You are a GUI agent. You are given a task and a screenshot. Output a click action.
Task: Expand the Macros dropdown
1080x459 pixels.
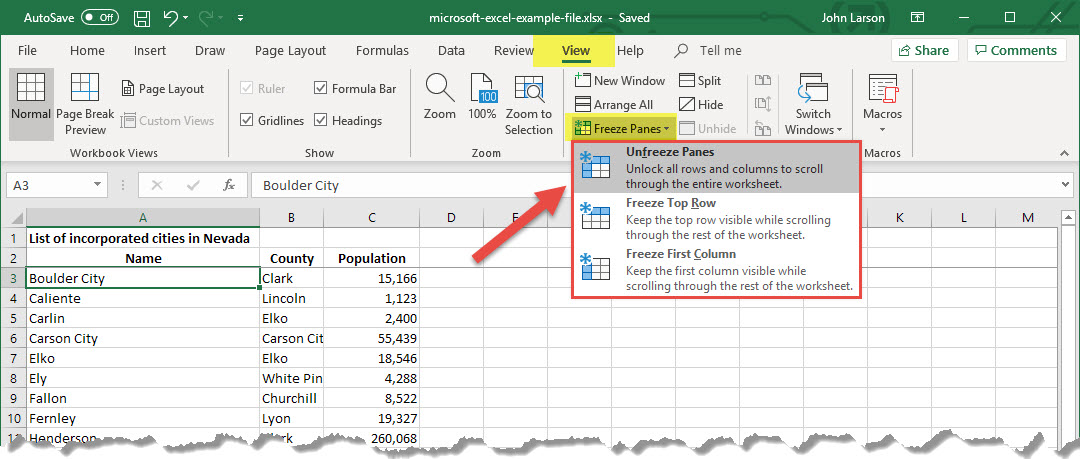click(882, 106)
